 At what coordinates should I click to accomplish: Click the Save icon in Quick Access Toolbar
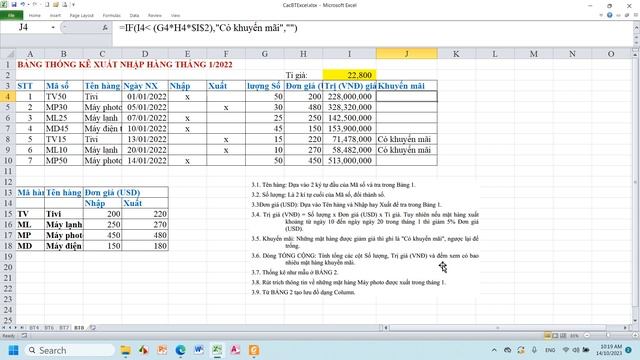(14, 4)
